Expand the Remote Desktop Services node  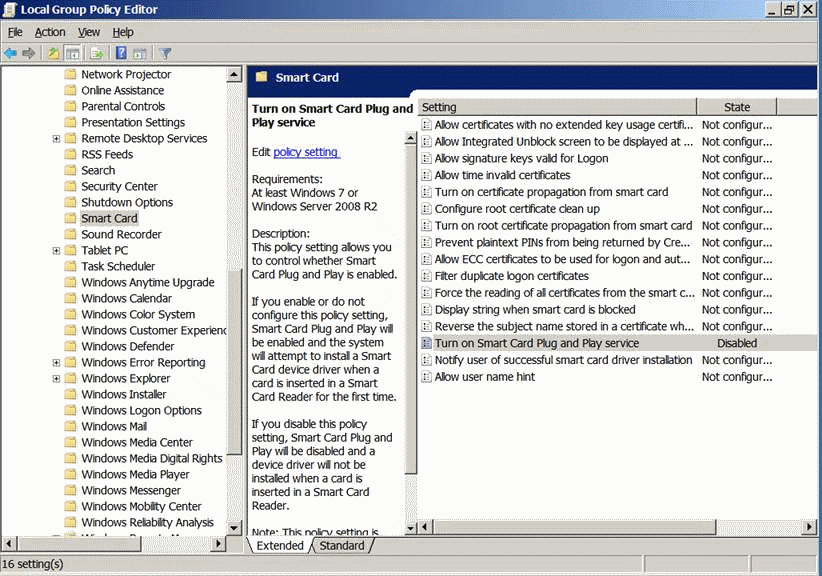coord(56,138)
